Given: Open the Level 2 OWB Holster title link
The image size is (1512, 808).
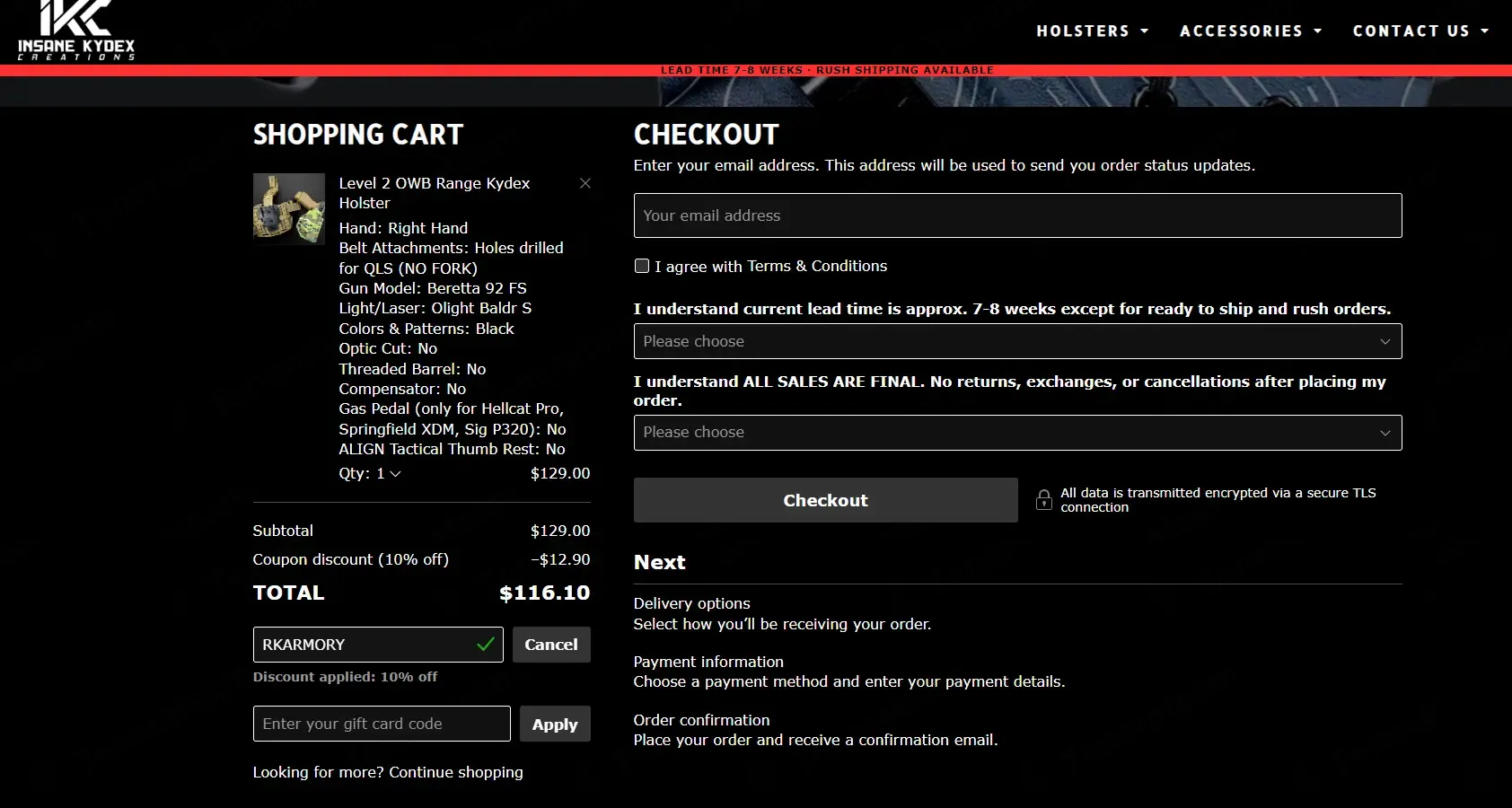Looking at the screenshot, I should point(435,193).
